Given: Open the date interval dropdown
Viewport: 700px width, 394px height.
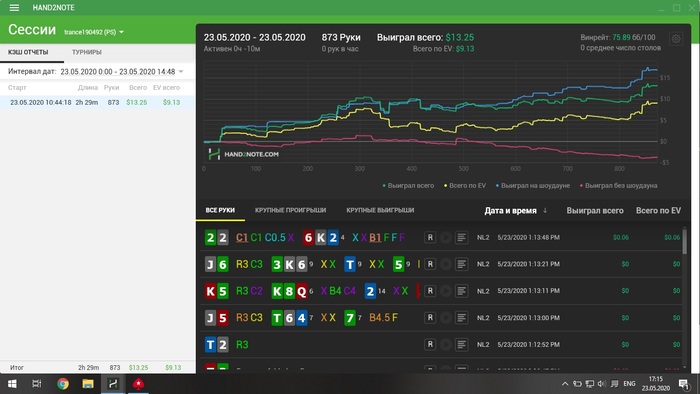Looking at the screenshot, I should tap(181, 71).
